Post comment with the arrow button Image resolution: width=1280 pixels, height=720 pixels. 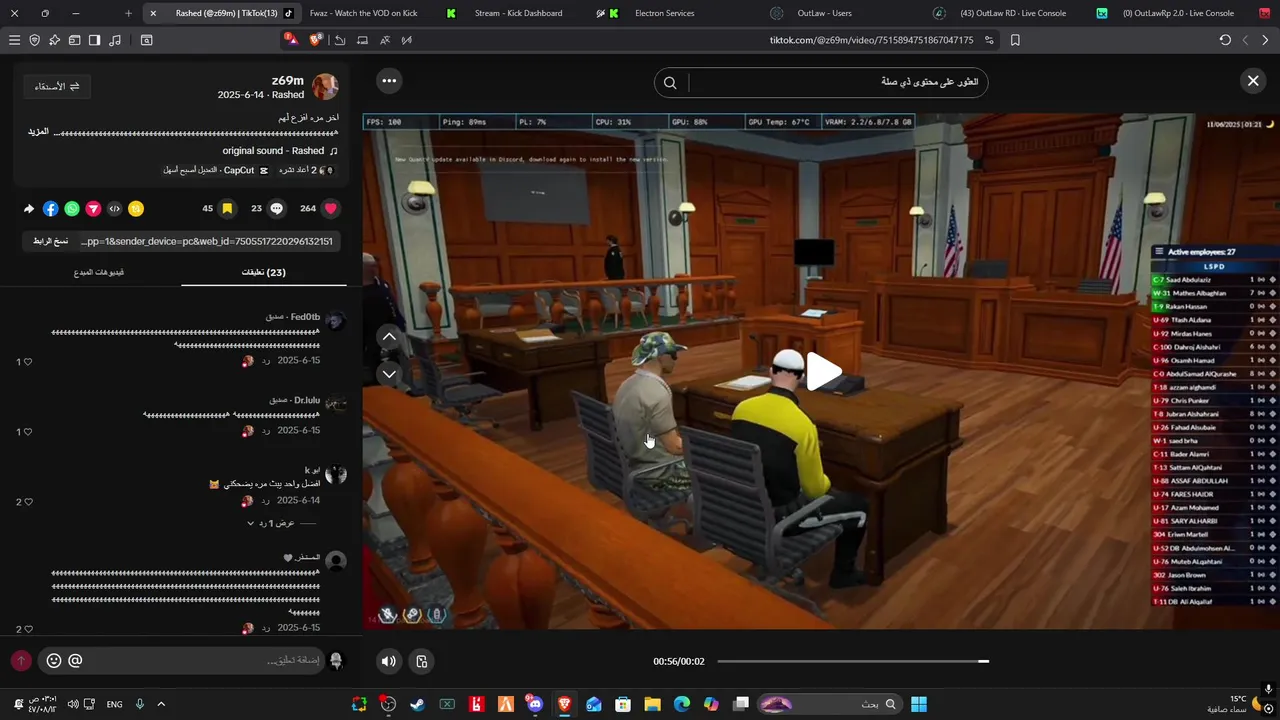pos(21,660)
